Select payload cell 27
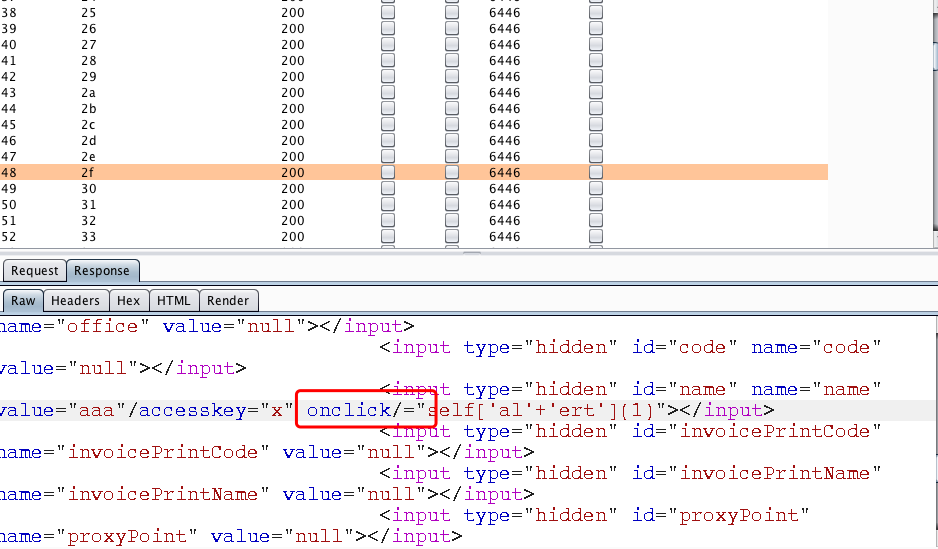 point(89,45)
